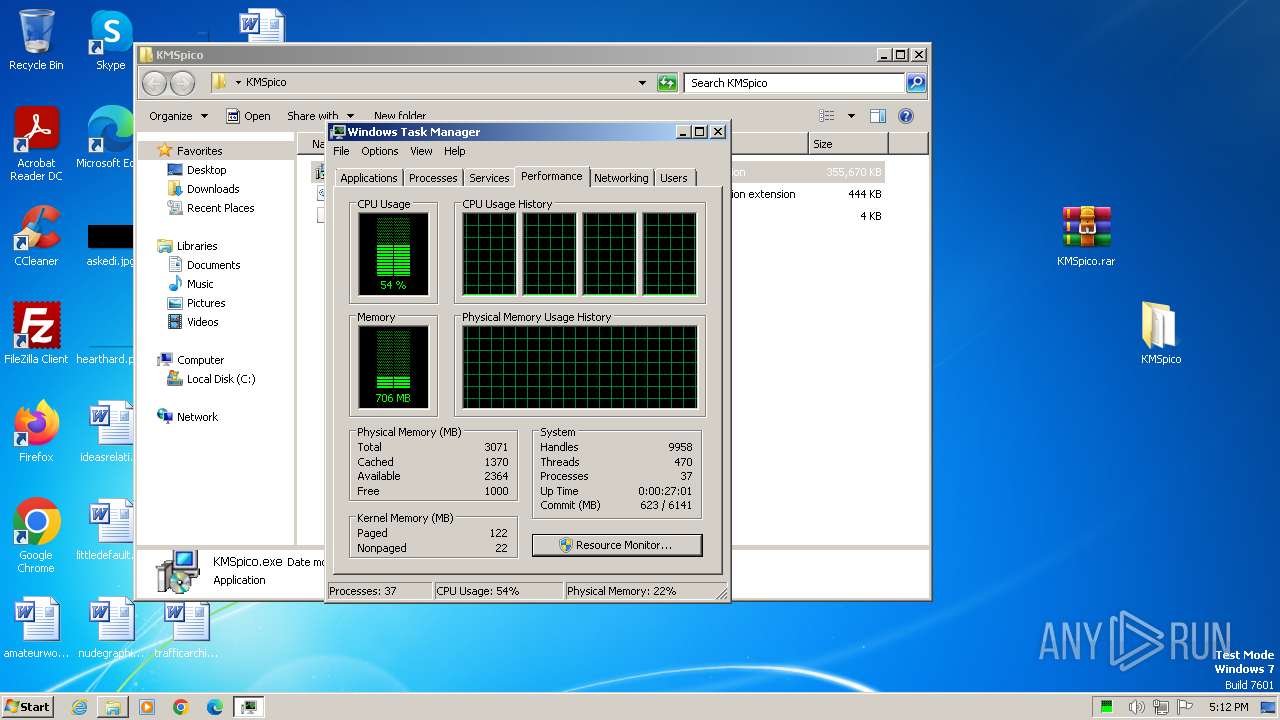Click the Chrome taskbar icon

tap(181, 707)
